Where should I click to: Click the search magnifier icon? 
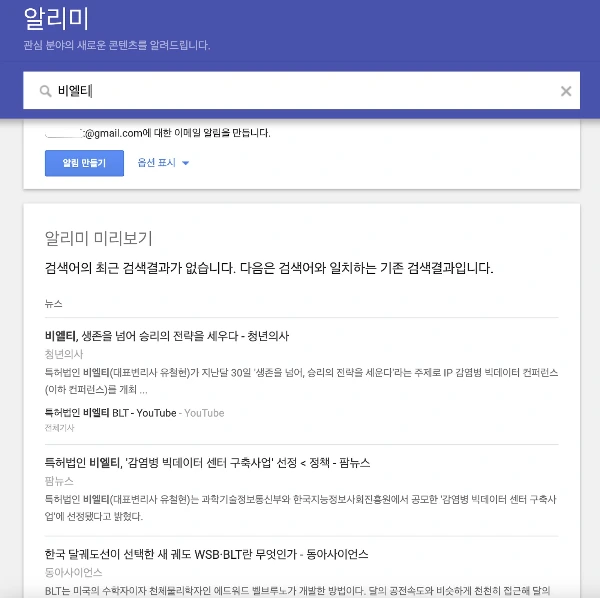(46, 91)
